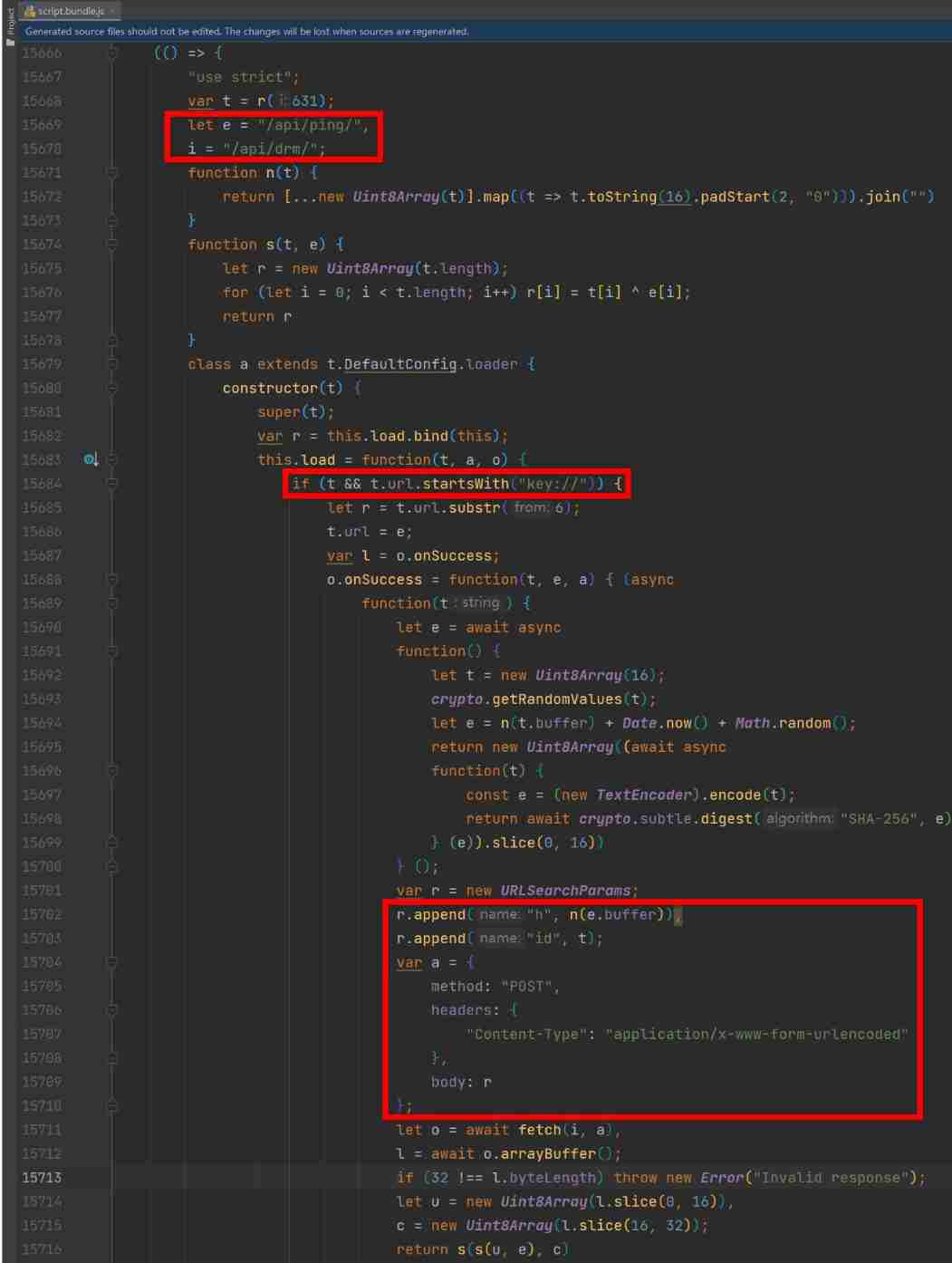Click the JS file icon on script.bundle.js tab
The width and height of the screenshot is (952, 1263).
click(x=30, y=11)
